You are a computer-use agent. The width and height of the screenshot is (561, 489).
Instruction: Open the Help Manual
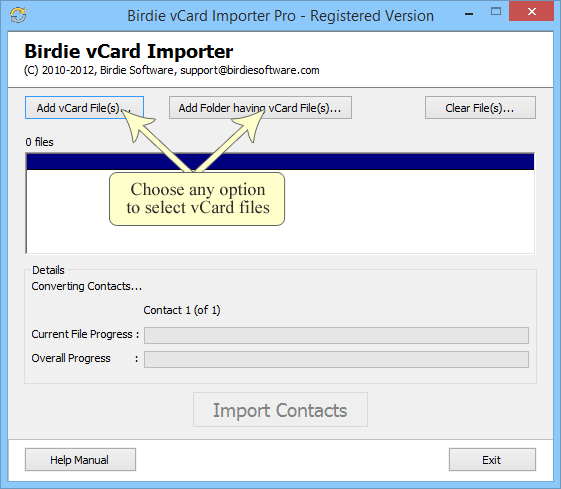tap(80, 460)
